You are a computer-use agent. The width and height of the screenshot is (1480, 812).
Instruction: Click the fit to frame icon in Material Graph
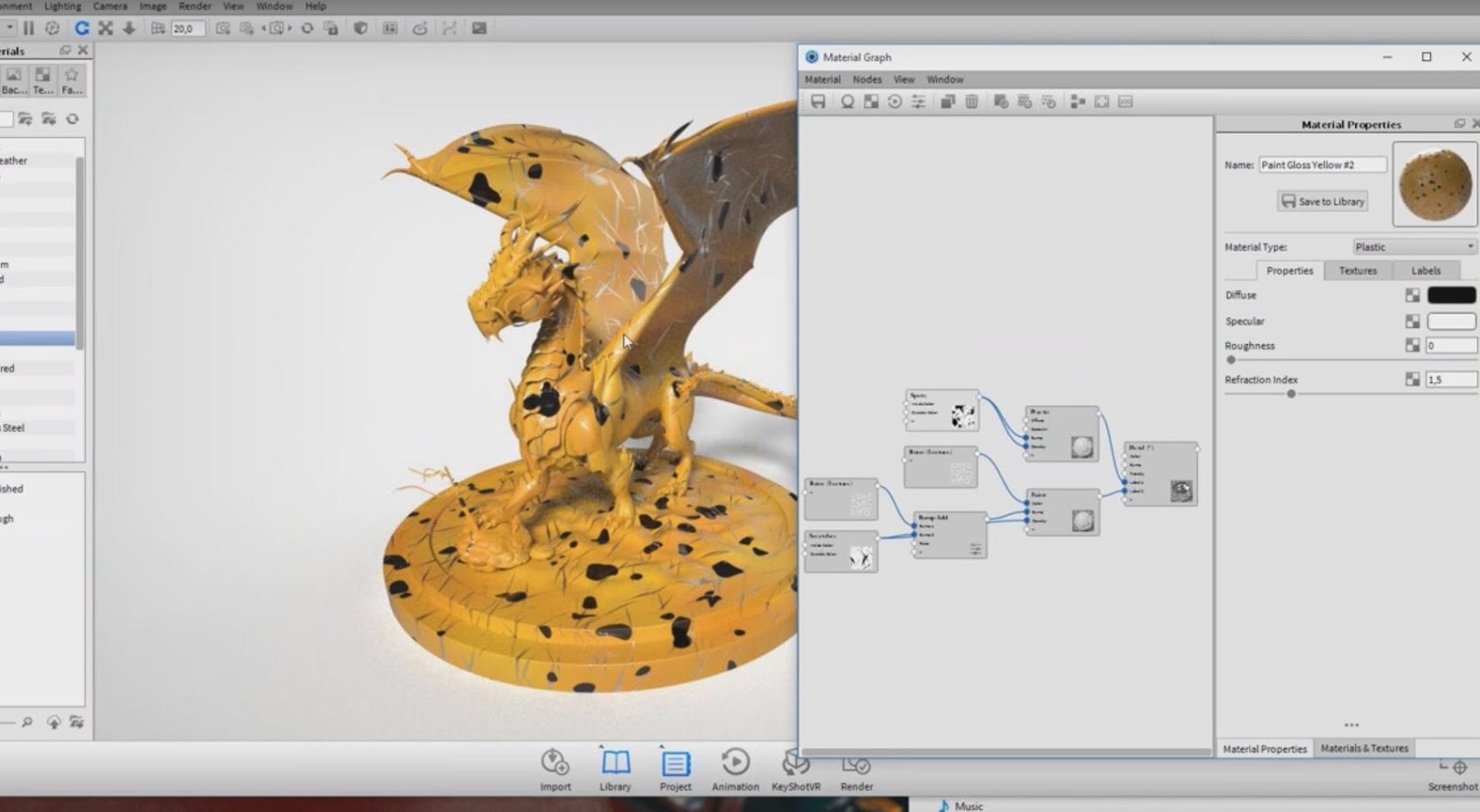1102,102
